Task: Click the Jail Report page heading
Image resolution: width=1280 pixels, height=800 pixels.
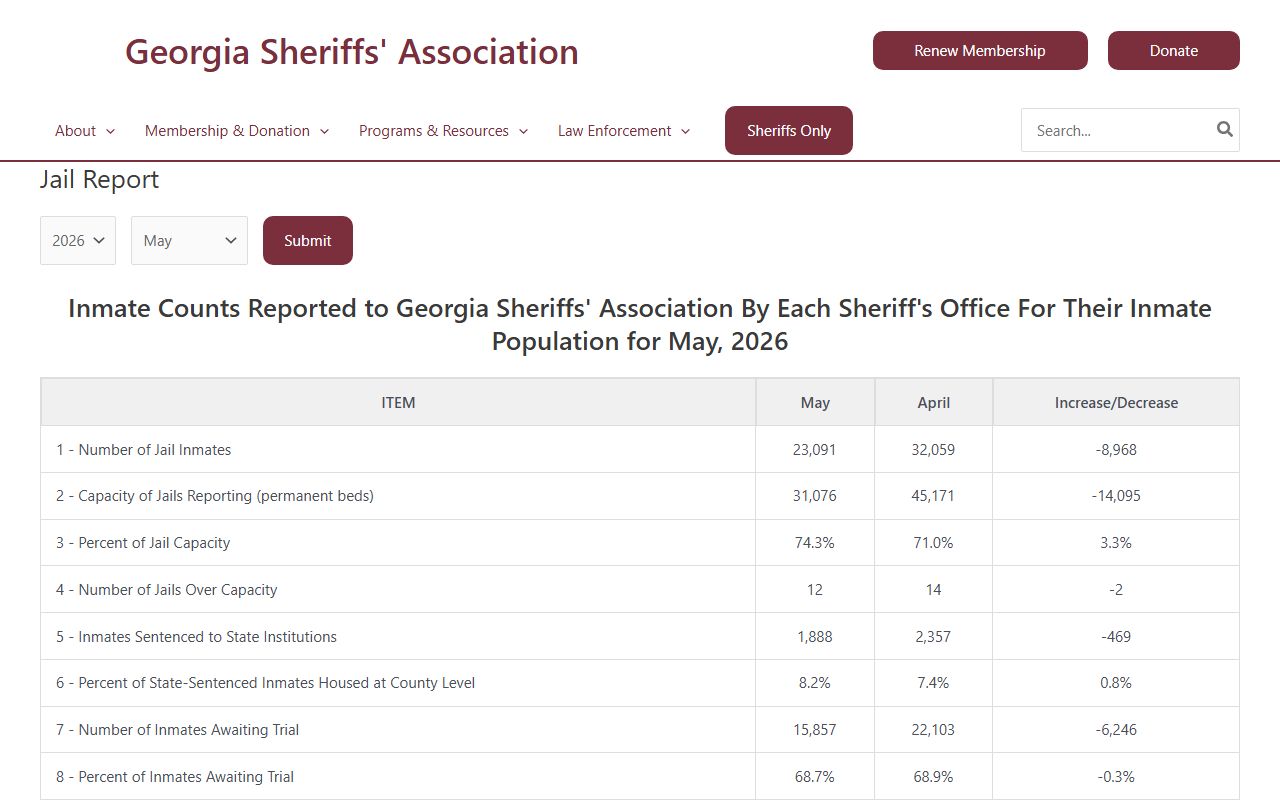Action: point(99,180)
